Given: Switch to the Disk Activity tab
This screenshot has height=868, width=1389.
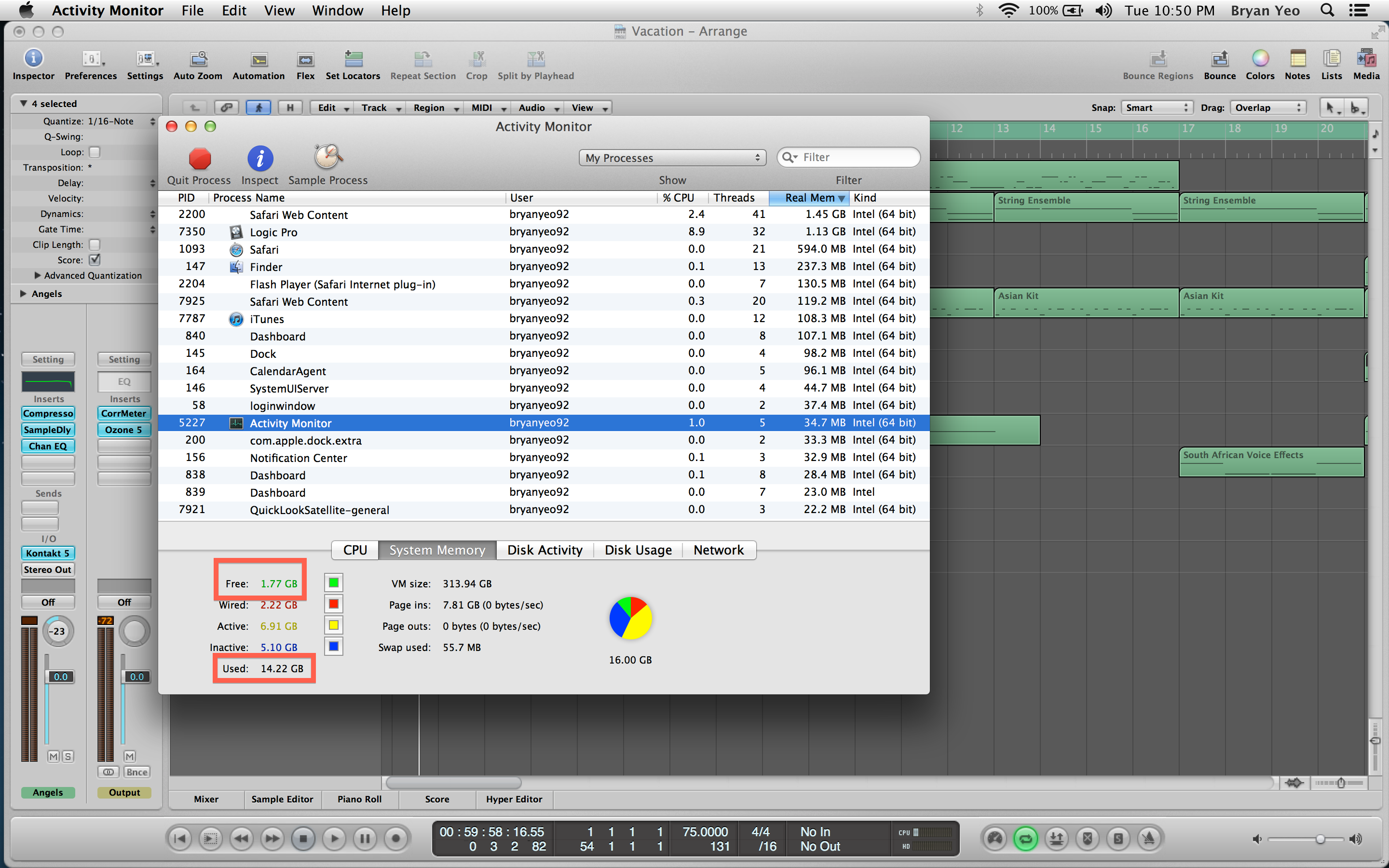Looking at the screenshot, I should 545,550.
